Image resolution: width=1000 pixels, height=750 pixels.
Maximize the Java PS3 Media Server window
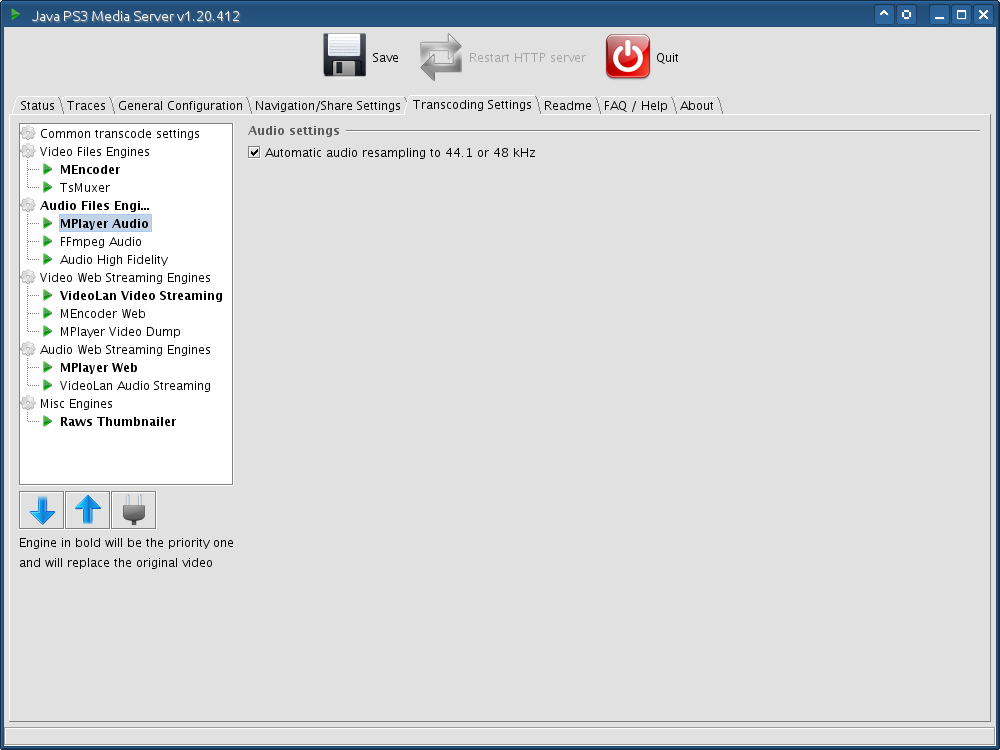click(x=962, y=14)
